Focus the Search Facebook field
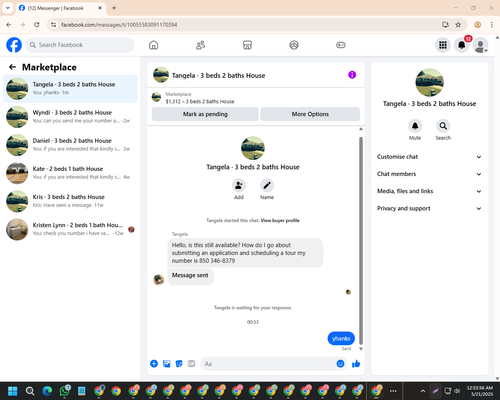This screenshot has height=400, width=500. click(x=80, y=45)
